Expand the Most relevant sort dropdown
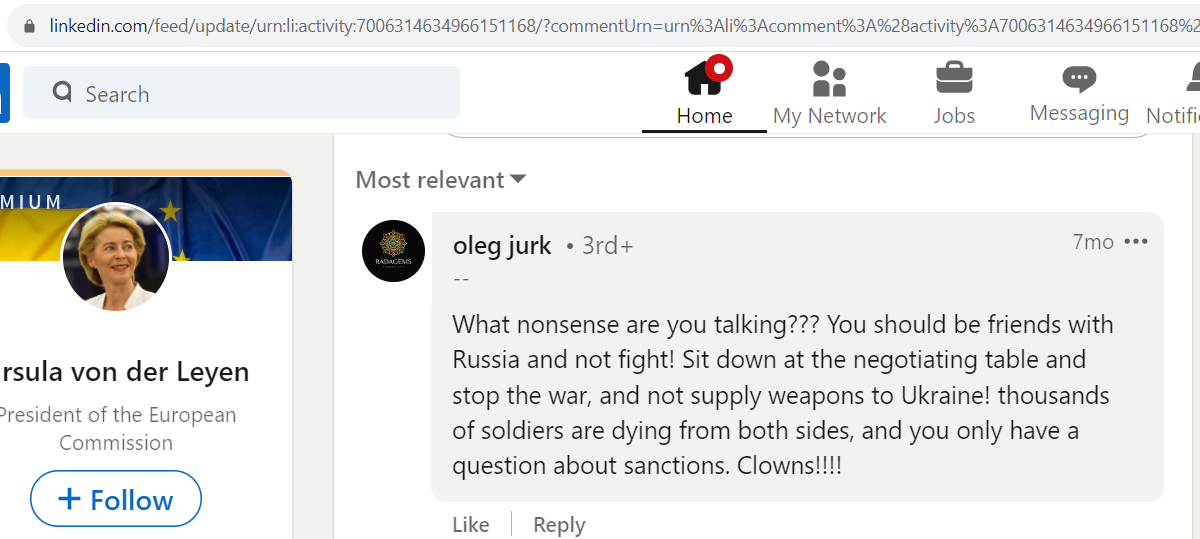Viewport: 1200px width, 539px height. tap(441, 180)
